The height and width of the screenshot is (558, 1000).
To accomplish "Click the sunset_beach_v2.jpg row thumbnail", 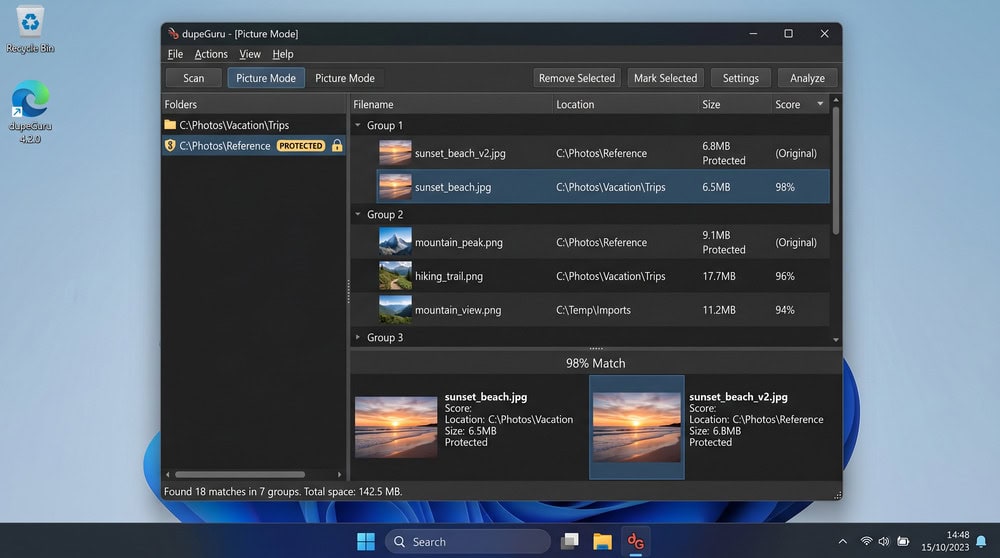I will click(395, 153).
